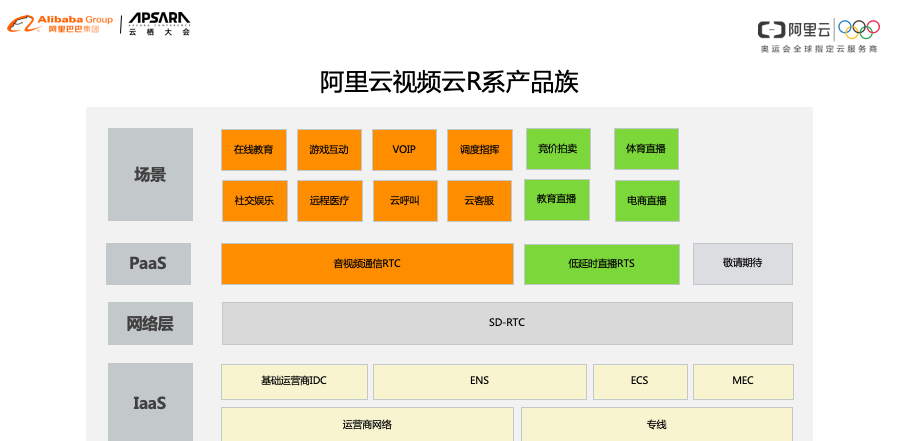The width and height of the screenshot is (903, 441).
Task: Click the 音视频通信RTC bar
Action: click(x=367, y=264)
